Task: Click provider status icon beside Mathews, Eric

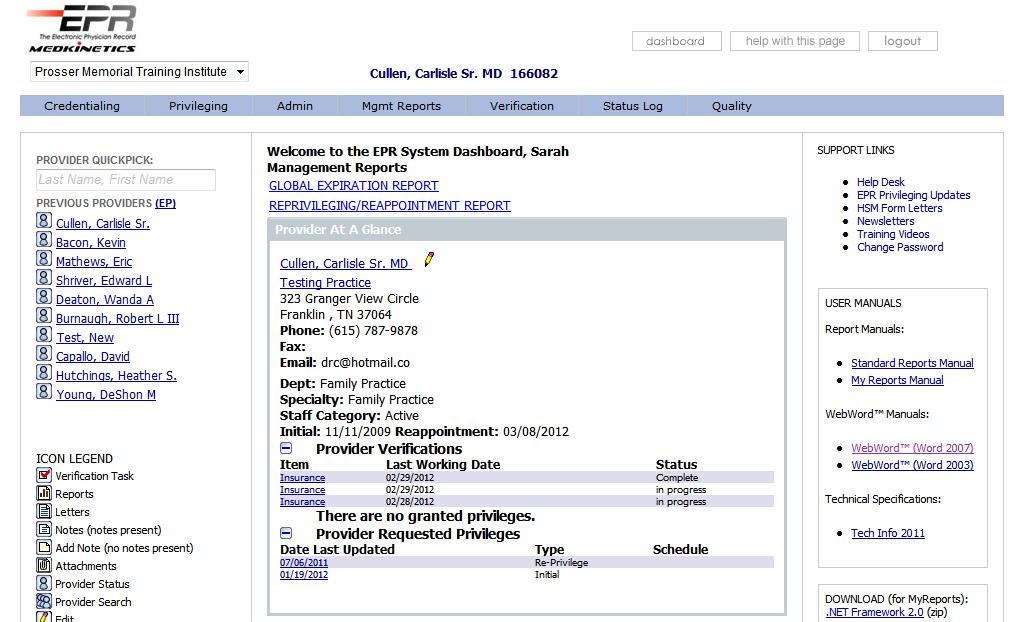Action: pos(43,259)
